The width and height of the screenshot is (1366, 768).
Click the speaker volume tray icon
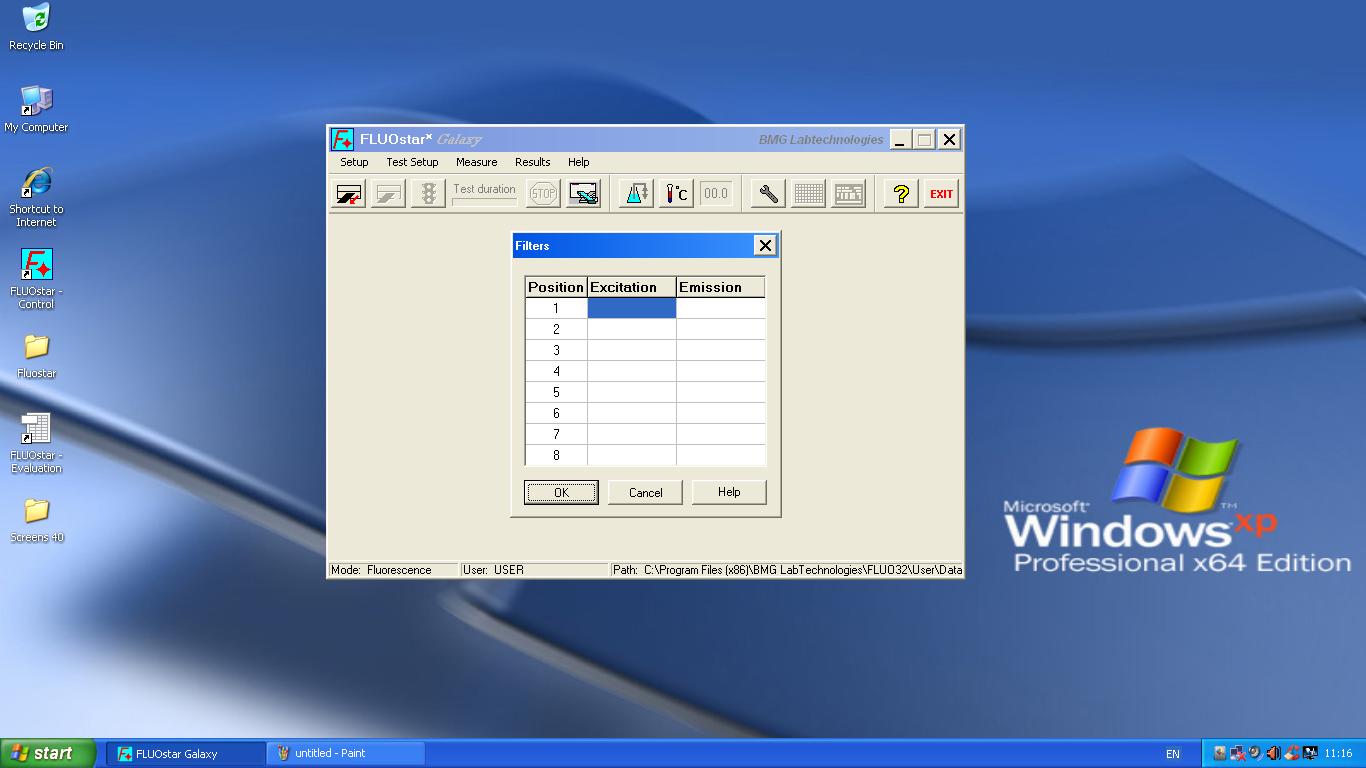(x=1272, y=753)
